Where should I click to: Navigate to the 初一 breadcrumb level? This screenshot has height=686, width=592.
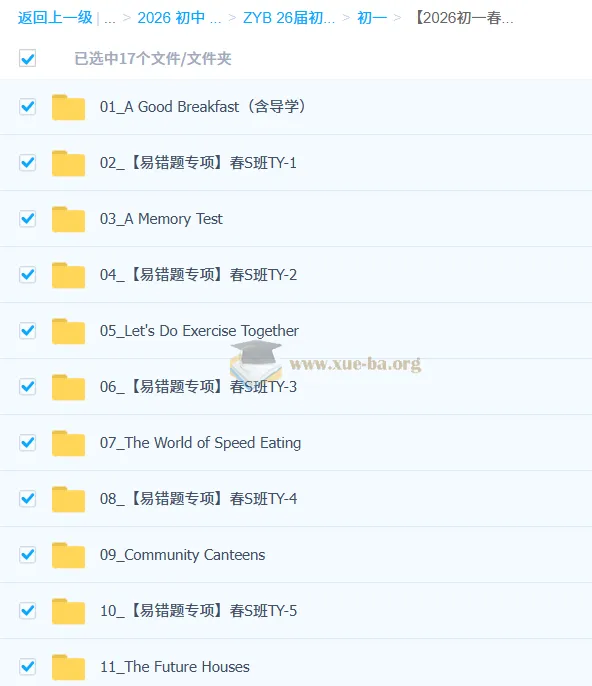372,18
